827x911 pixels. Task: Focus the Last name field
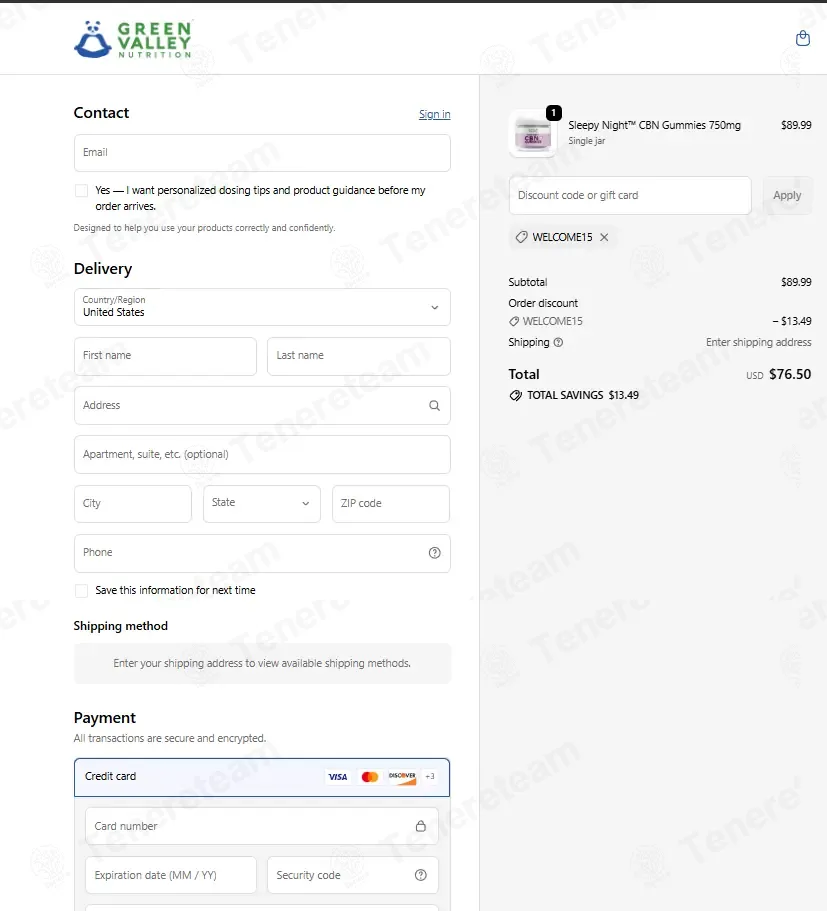point(359,356)
